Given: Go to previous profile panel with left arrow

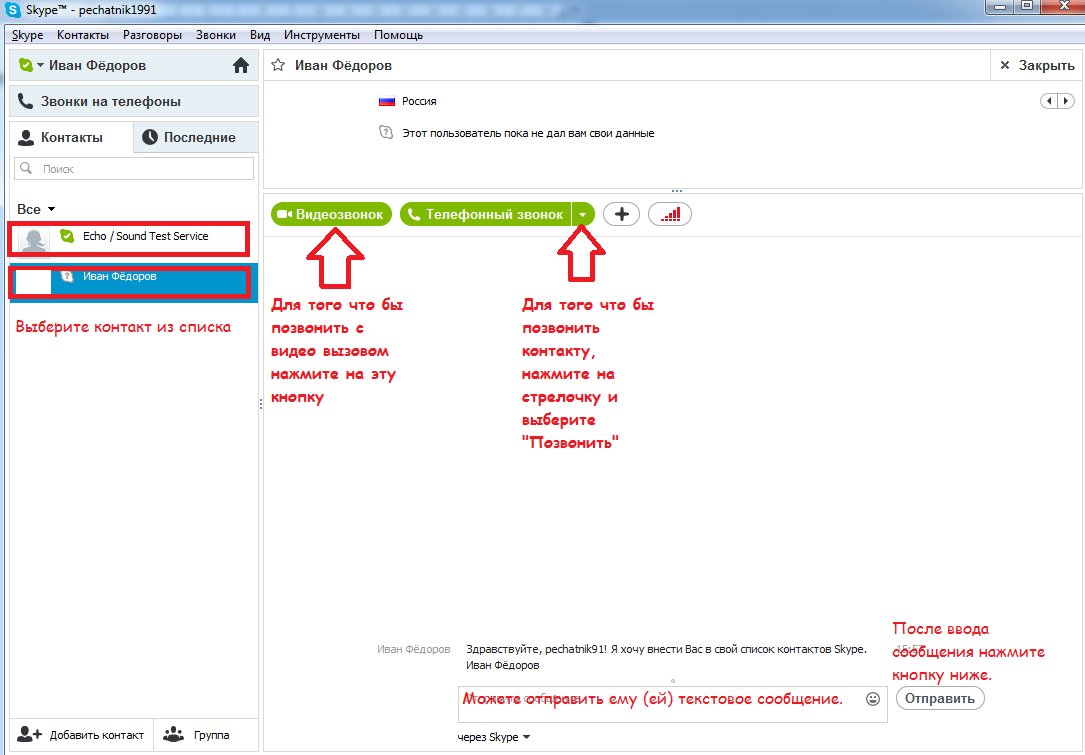Looking at the screenshot, I should (1049, 101).
